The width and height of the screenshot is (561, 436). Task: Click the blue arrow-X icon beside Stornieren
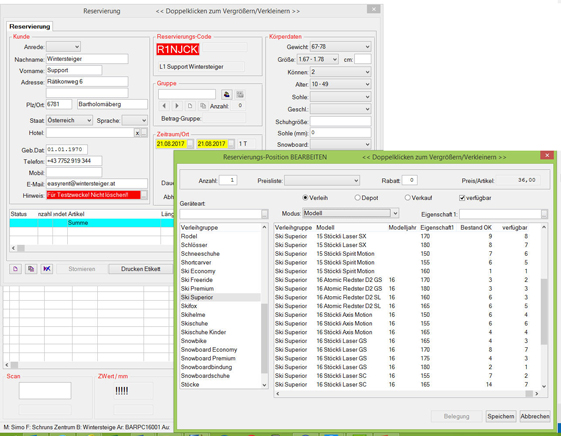coord(47,269)
